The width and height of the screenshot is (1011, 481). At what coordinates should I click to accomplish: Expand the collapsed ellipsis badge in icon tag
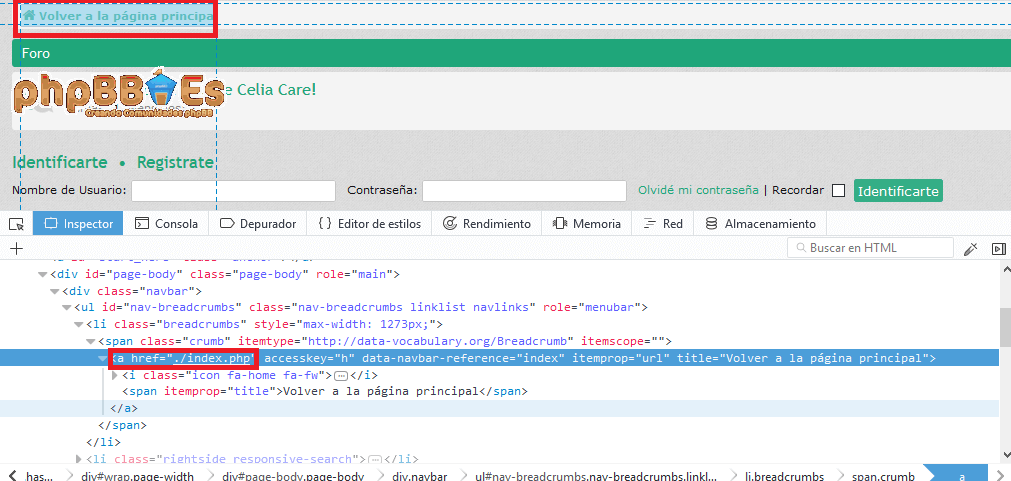point(341,375)
